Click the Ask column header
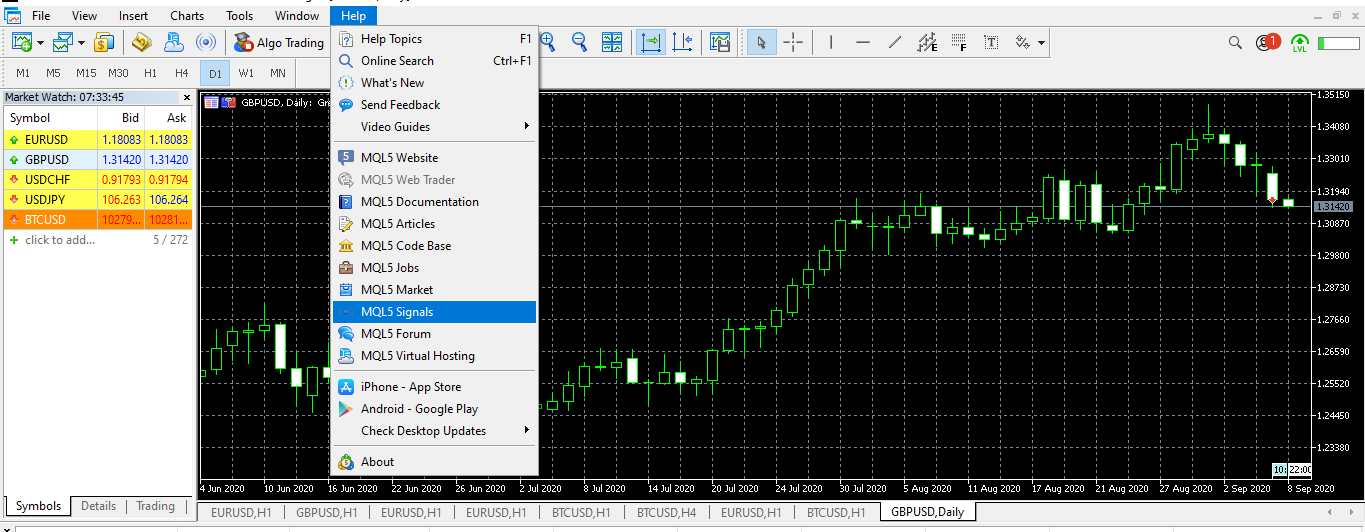Viewport: 1365px width, 532px height. (169, 118)
